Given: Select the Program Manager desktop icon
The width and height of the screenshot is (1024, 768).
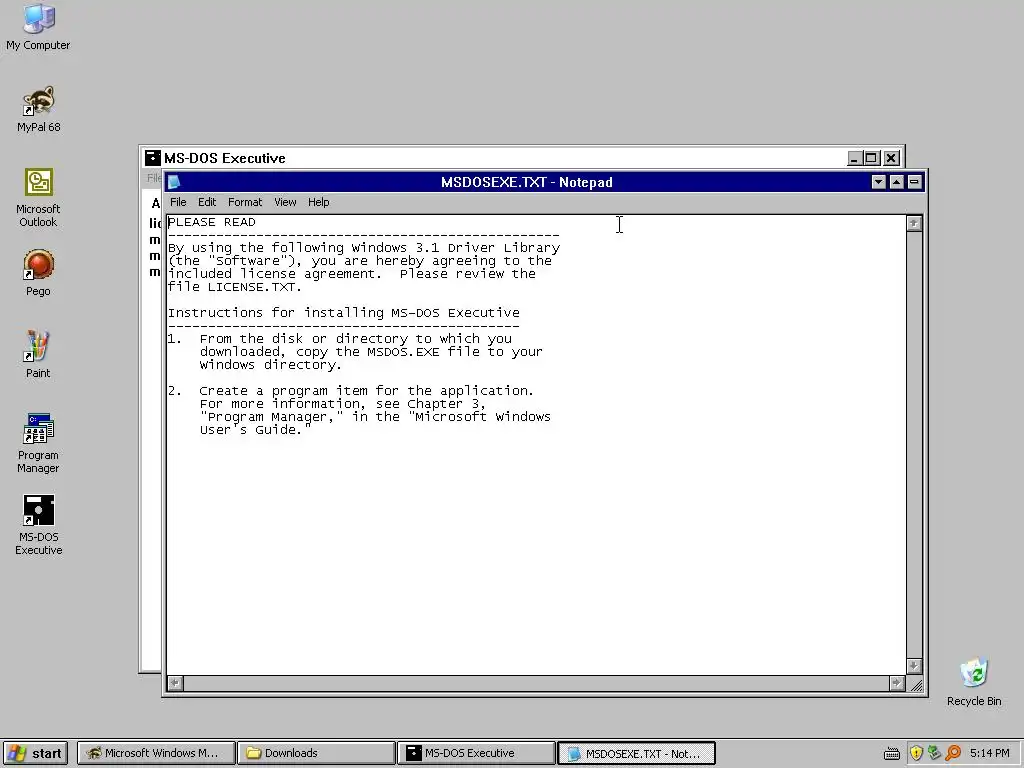Looking at the screenshot, I should [38, 443].
